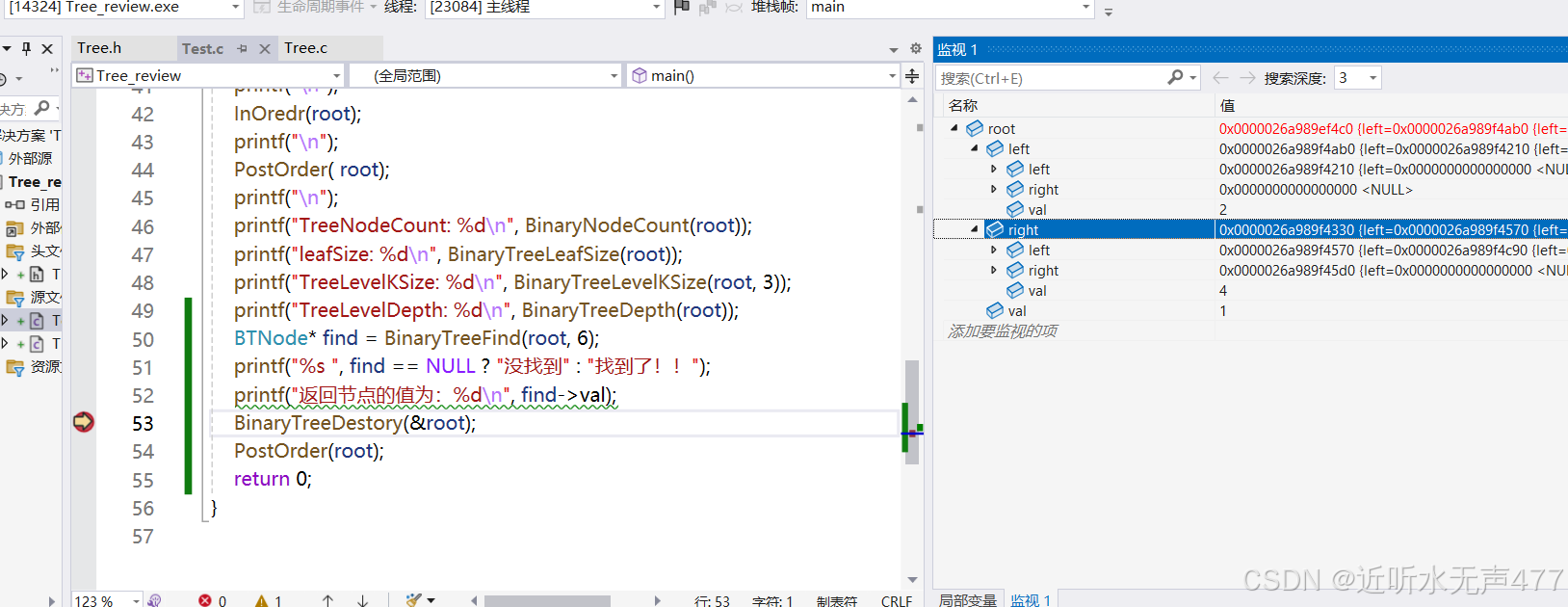The height and width of the screenshot is (607, 1568).
Task: Collapse the root node in Watch
Action: [954, 128]
